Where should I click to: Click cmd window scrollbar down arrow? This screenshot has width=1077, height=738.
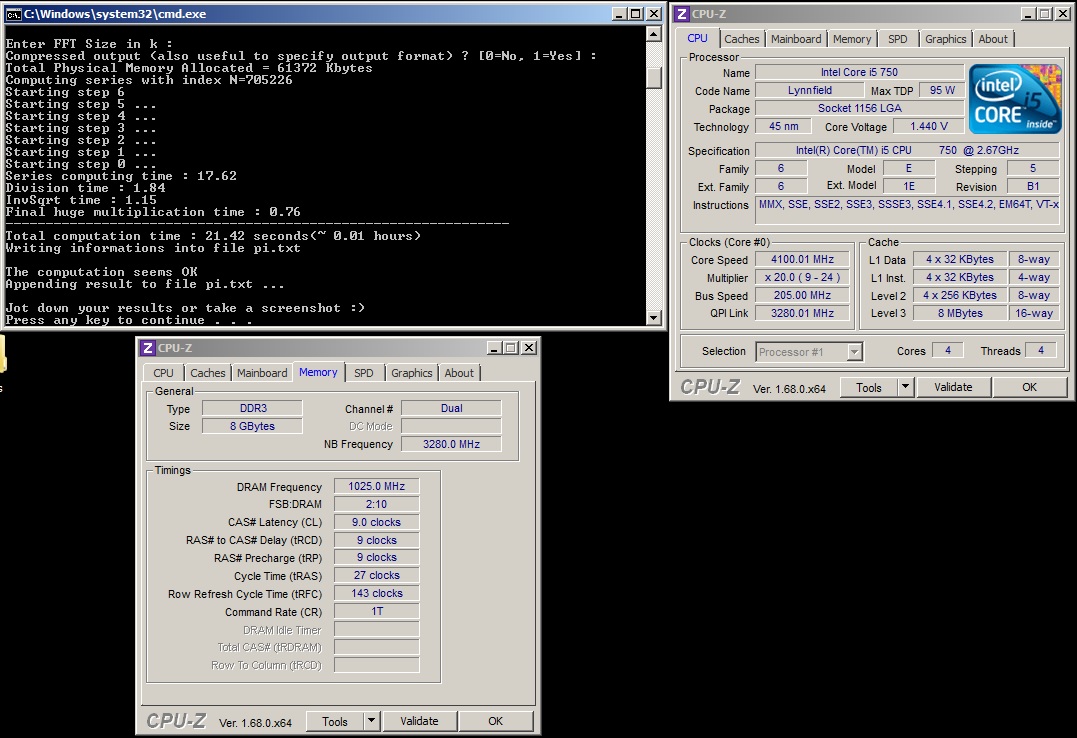pos(654,318)
